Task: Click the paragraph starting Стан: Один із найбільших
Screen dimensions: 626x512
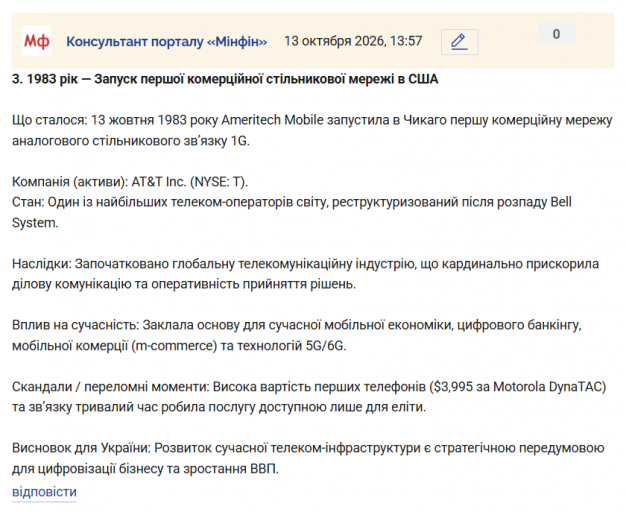Action: pos(292,212)
